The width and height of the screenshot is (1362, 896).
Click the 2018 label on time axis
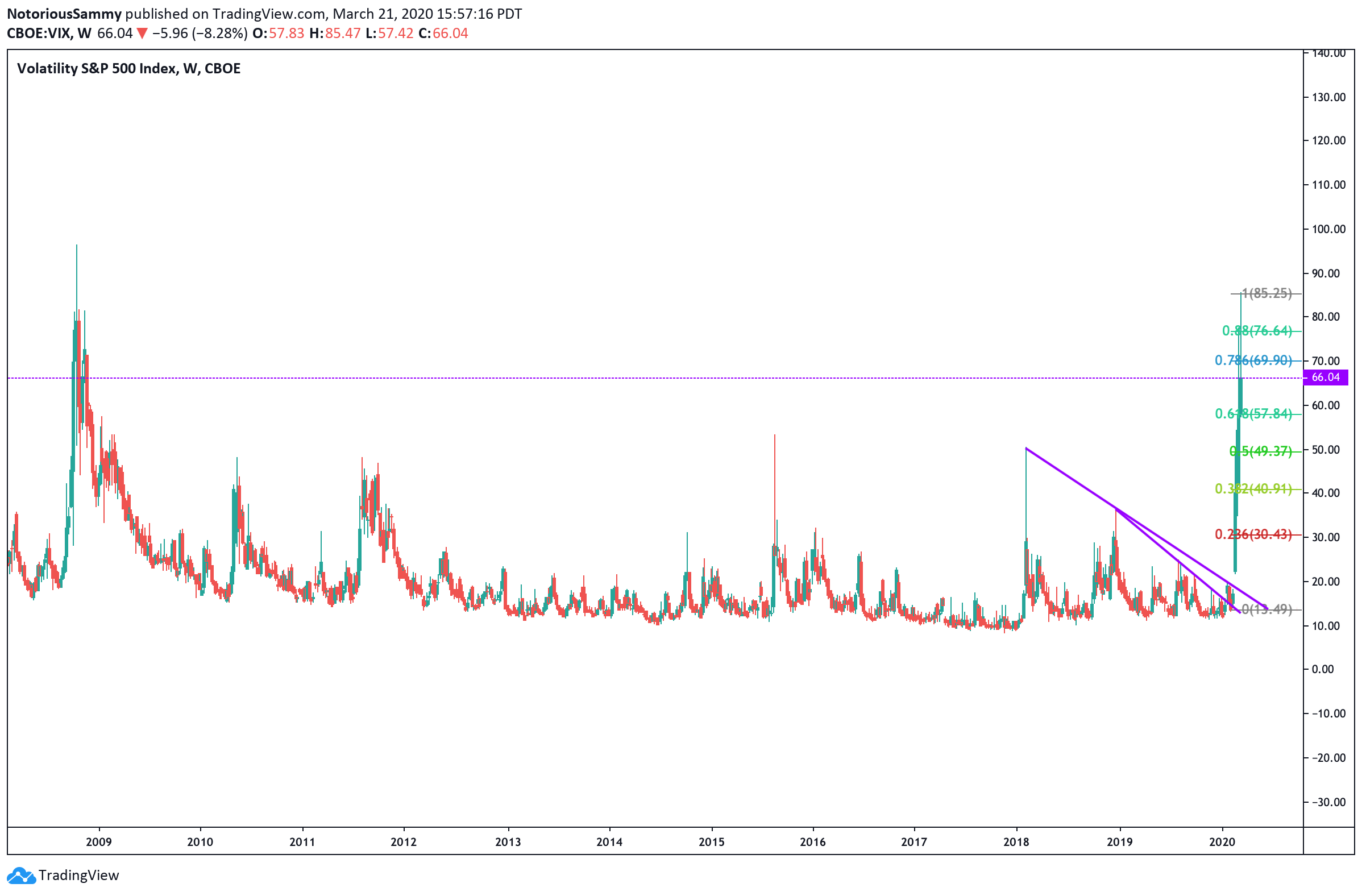tap(1016, 842)
